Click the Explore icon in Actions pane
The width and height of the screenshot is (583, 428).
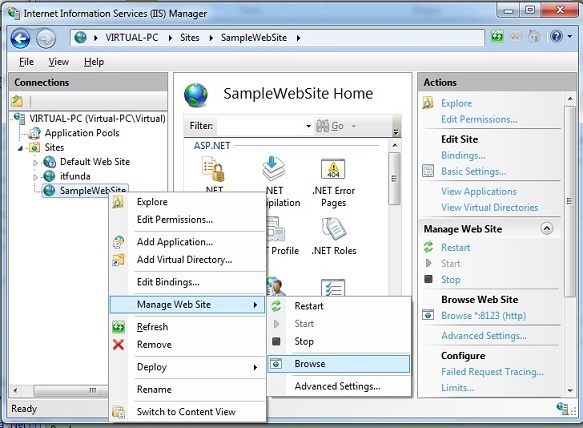(428, 103)
